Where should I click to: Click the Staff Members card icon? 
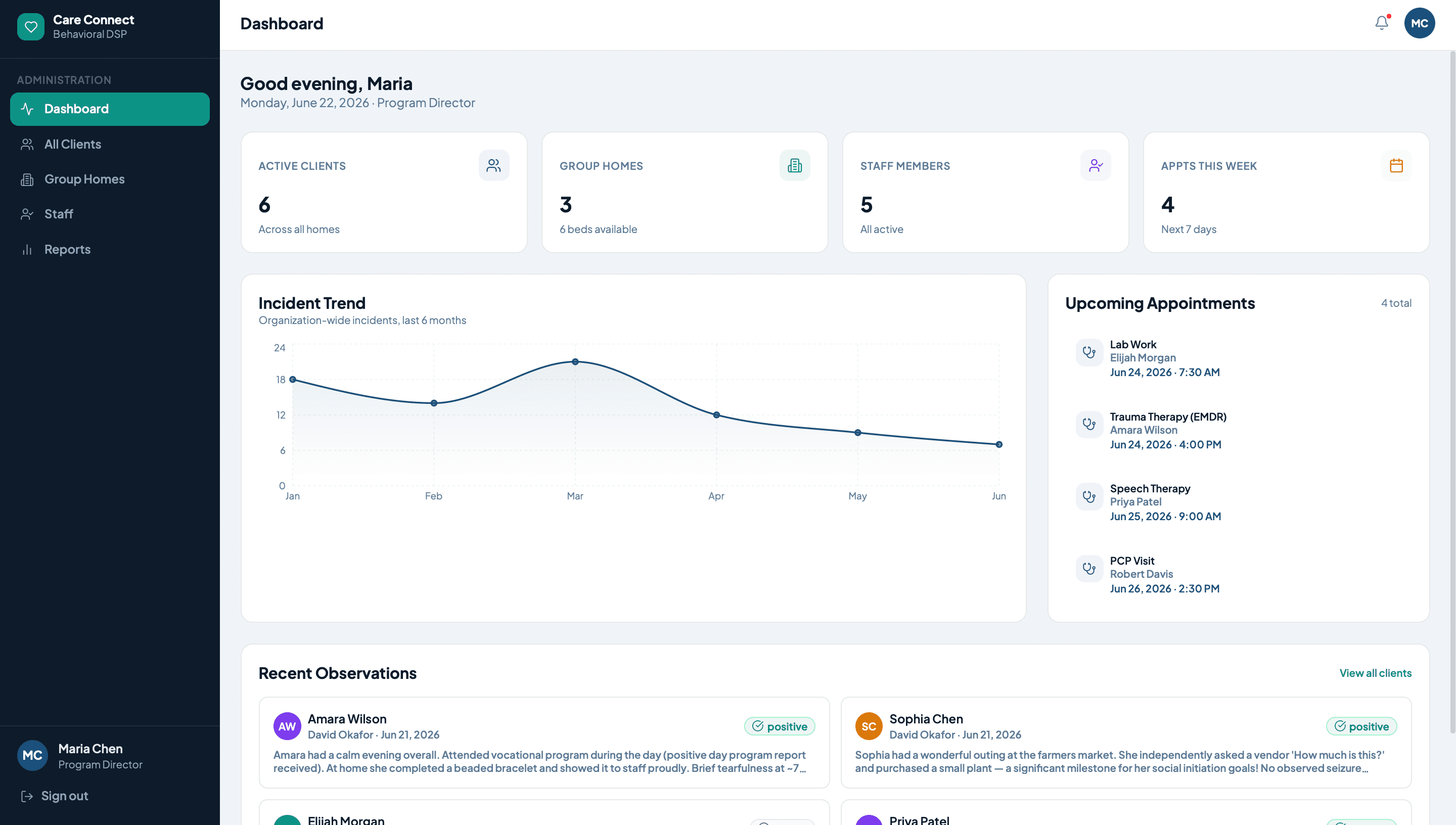coord(1095,165)
